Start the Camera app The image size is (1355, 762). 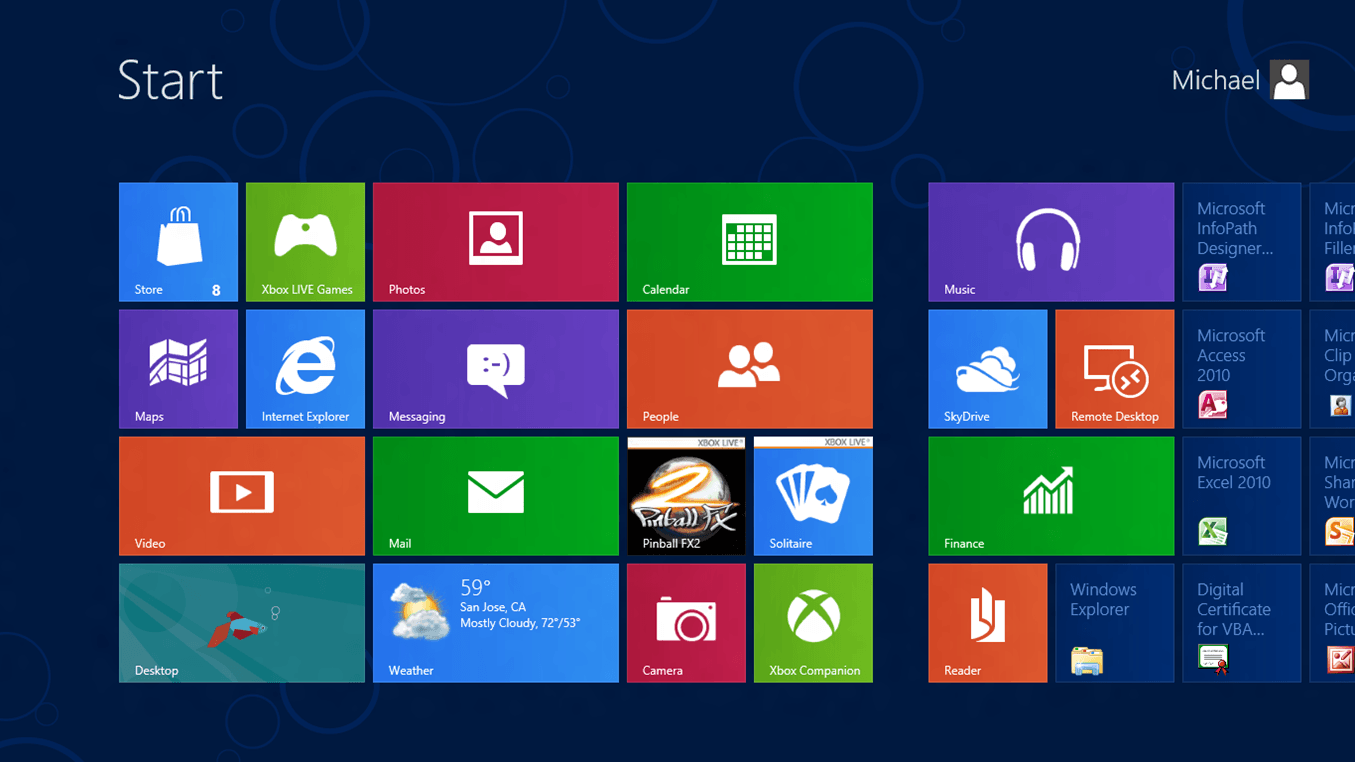click(x=686, y=622)
